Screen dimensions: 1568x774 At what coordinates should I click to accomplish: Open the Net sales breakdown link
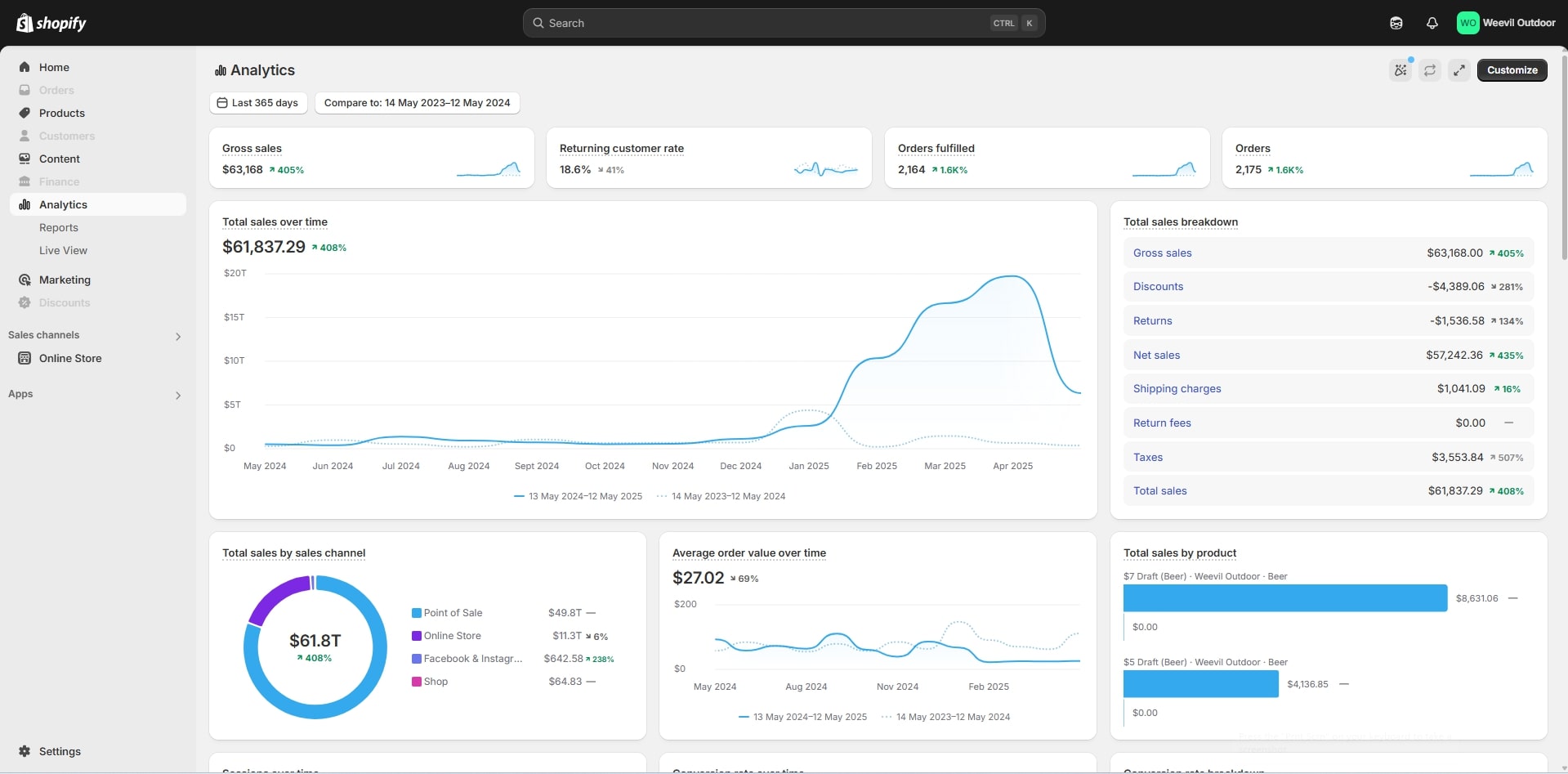pyautogui.click(x=1156, y=355)
